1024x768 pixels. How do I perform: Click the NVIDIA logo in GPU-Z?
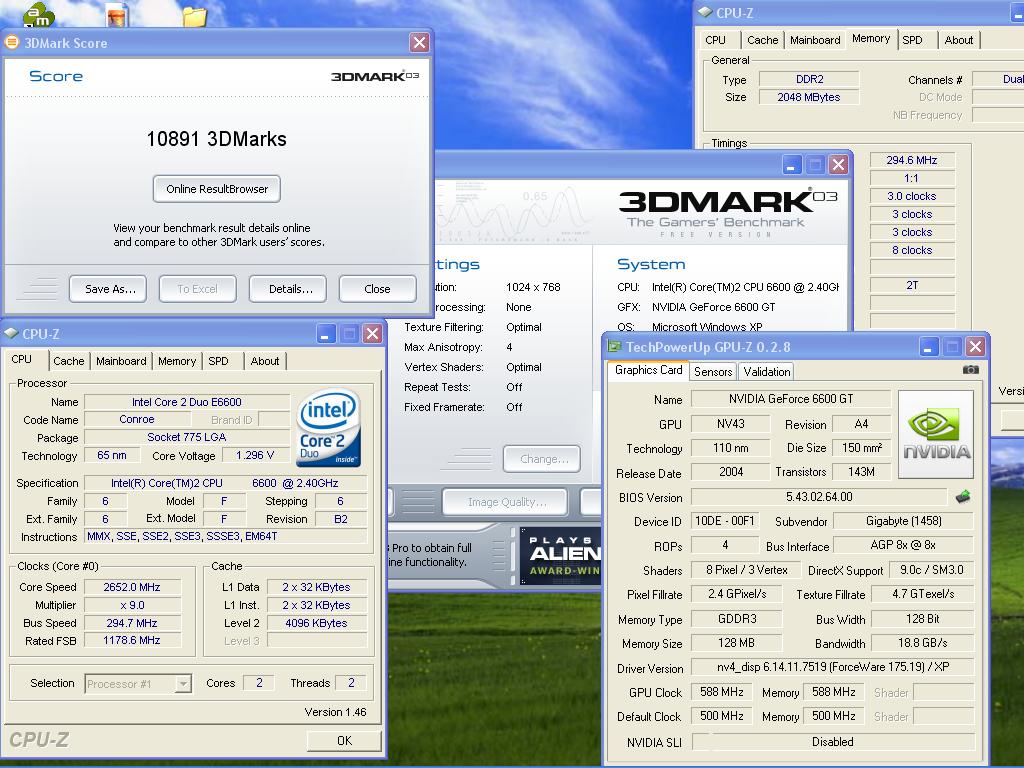coord(936,434)
